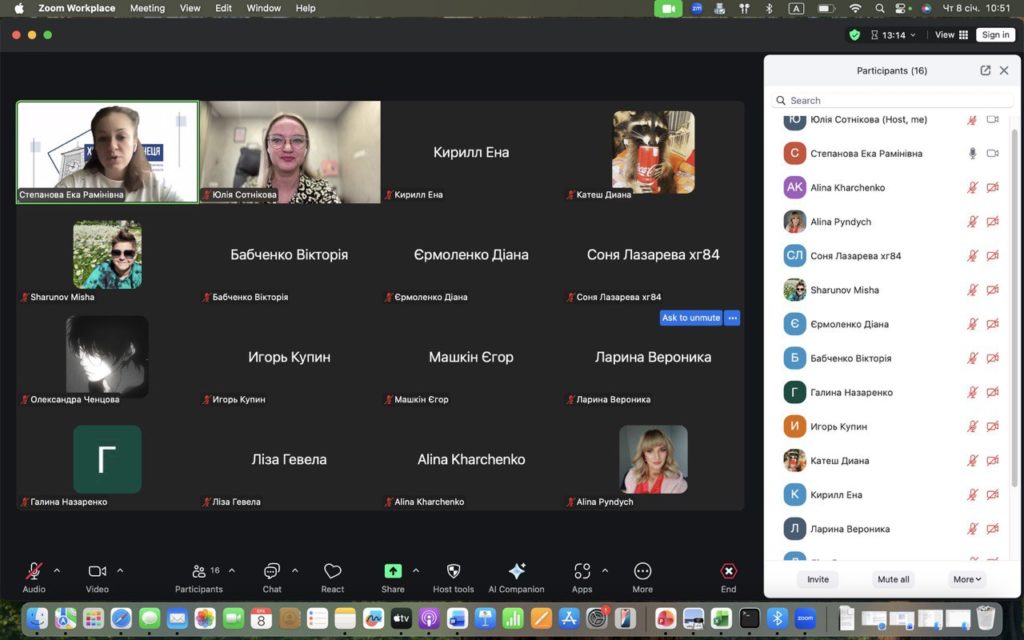1024x640 pixels.
Task: Toggle camera with Video button
Action: pyautogui.click(x=97, y=571)
